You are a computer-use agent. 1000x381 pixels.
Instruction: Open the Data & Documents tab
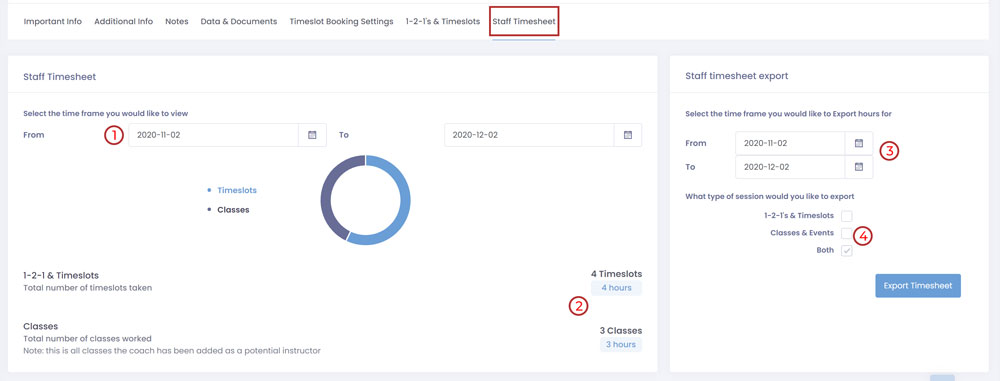[x=239, y=21]
